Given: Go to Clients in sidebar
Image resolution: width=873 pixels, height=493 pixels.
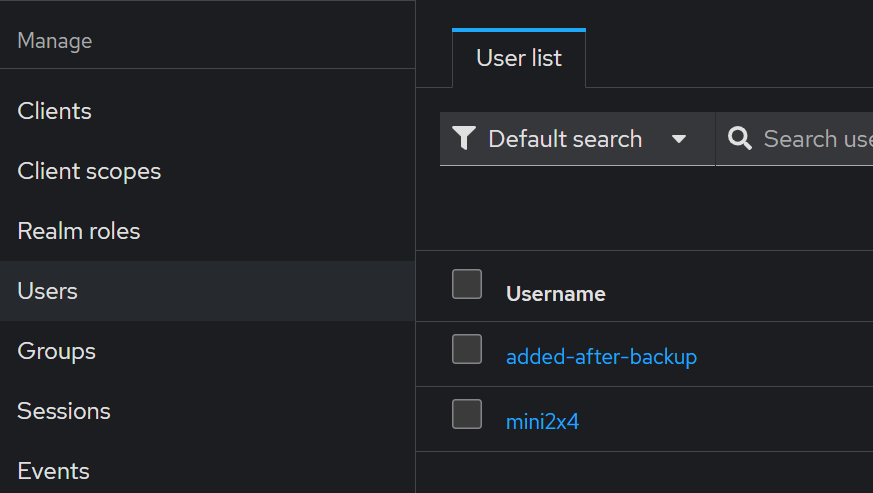Looking at the screenshot, I should click(55, 111).
